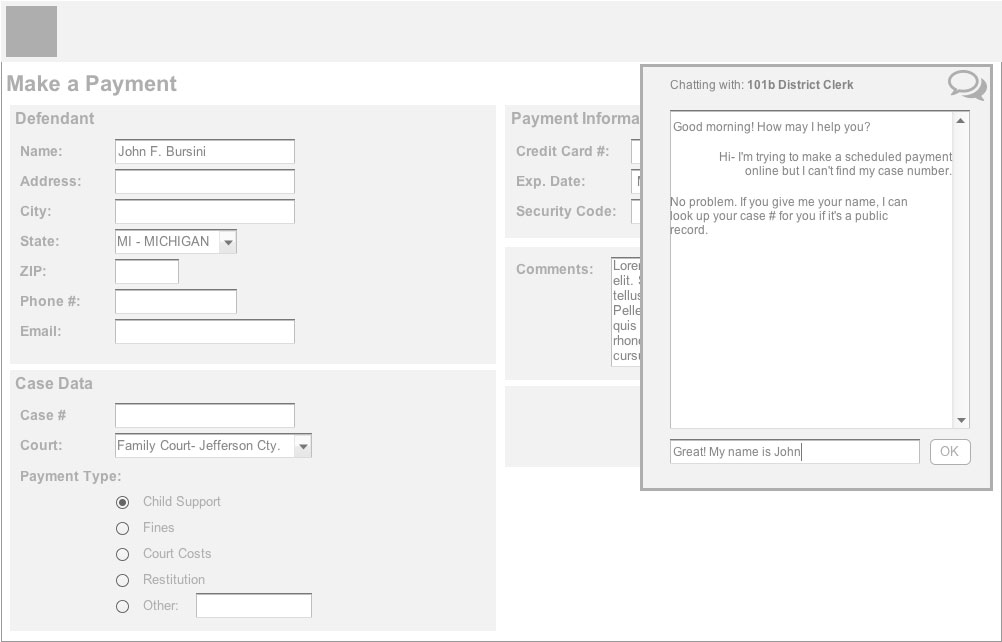Viewport: 1002px width, 642px height.
Task: Expand the Court dropdown list
Action: pyautogui.click(x=302, y=446)
